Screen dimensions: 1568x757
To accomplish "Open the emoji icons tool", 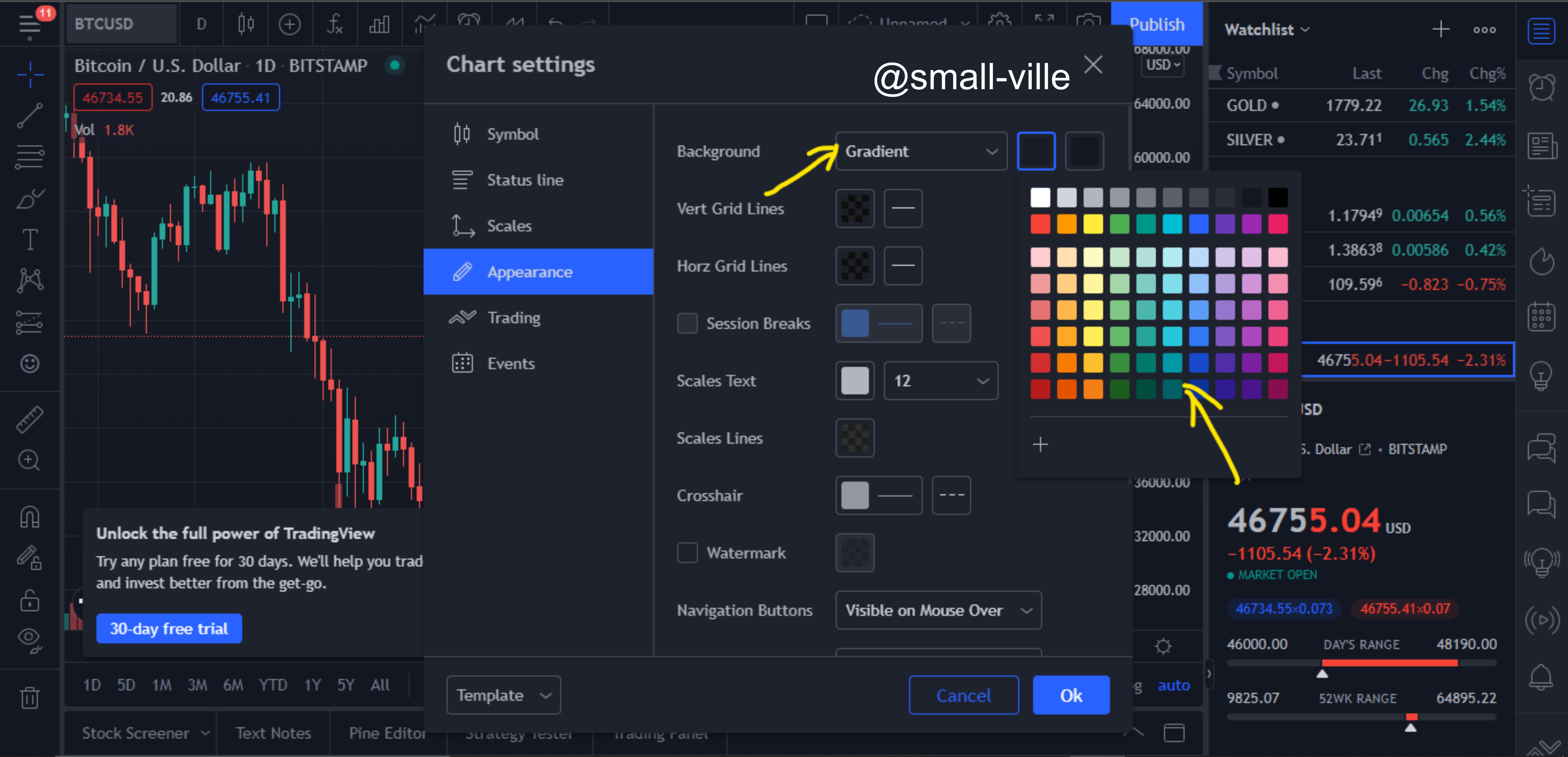I will pos(29,363).
